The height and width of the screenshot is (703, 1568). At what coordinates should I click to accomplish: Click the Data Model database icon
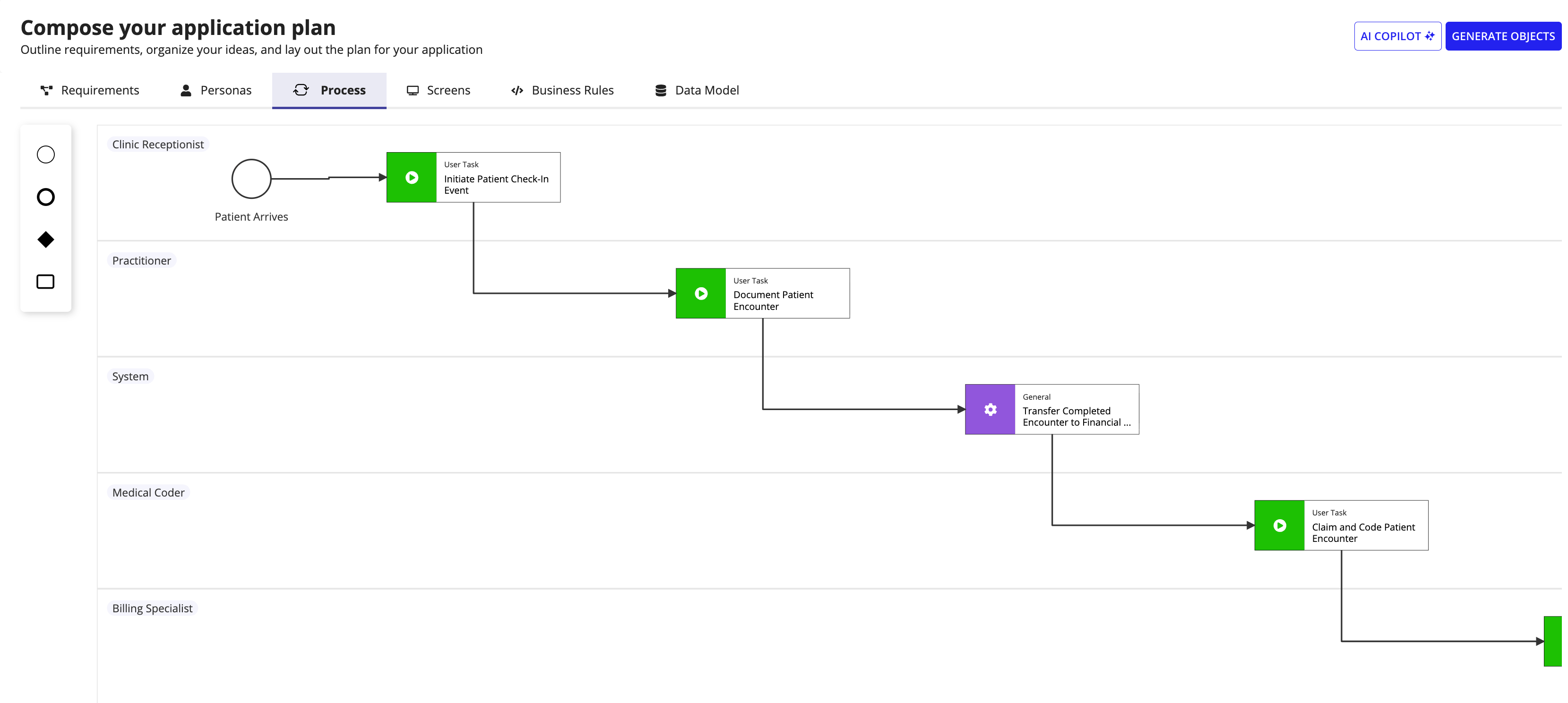click(661, 91)
